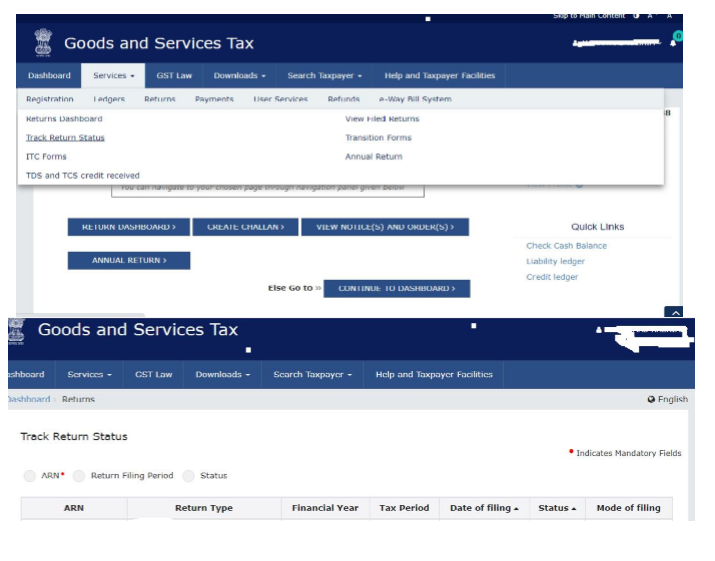The height and width of the screenshot is (561, 715).
Task: Click the ARN column header
Action: click(74, 508)
